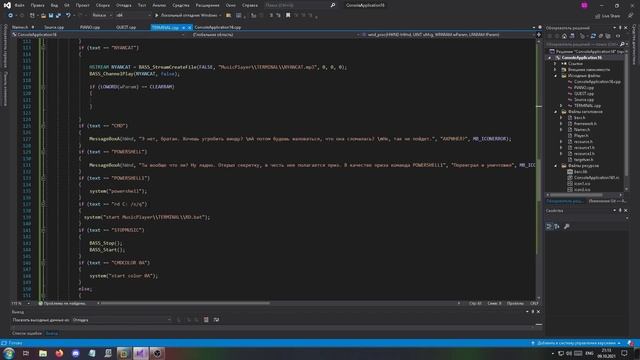Open the notification center icon in taskbar
The height and width of the screenshot is (360, 640).
tap(624, 353)
